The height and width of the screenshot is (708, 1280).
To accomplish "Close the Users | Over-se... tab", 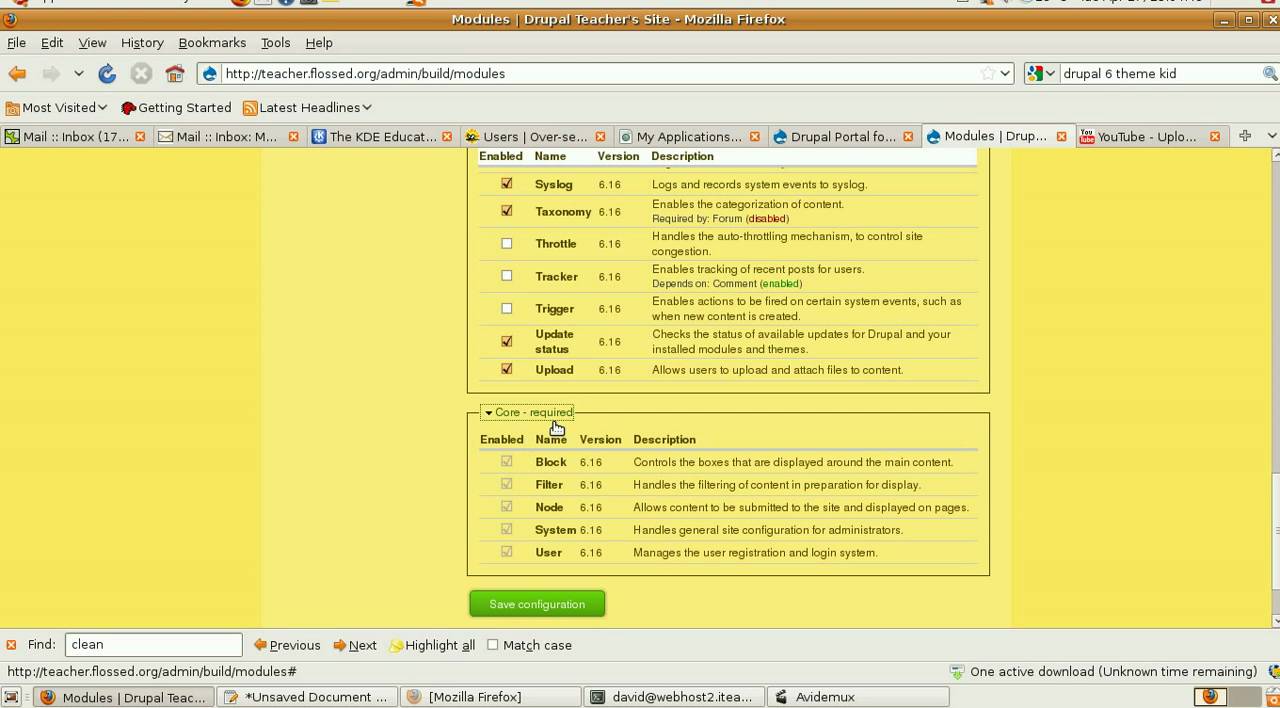I will click(600, 136).
